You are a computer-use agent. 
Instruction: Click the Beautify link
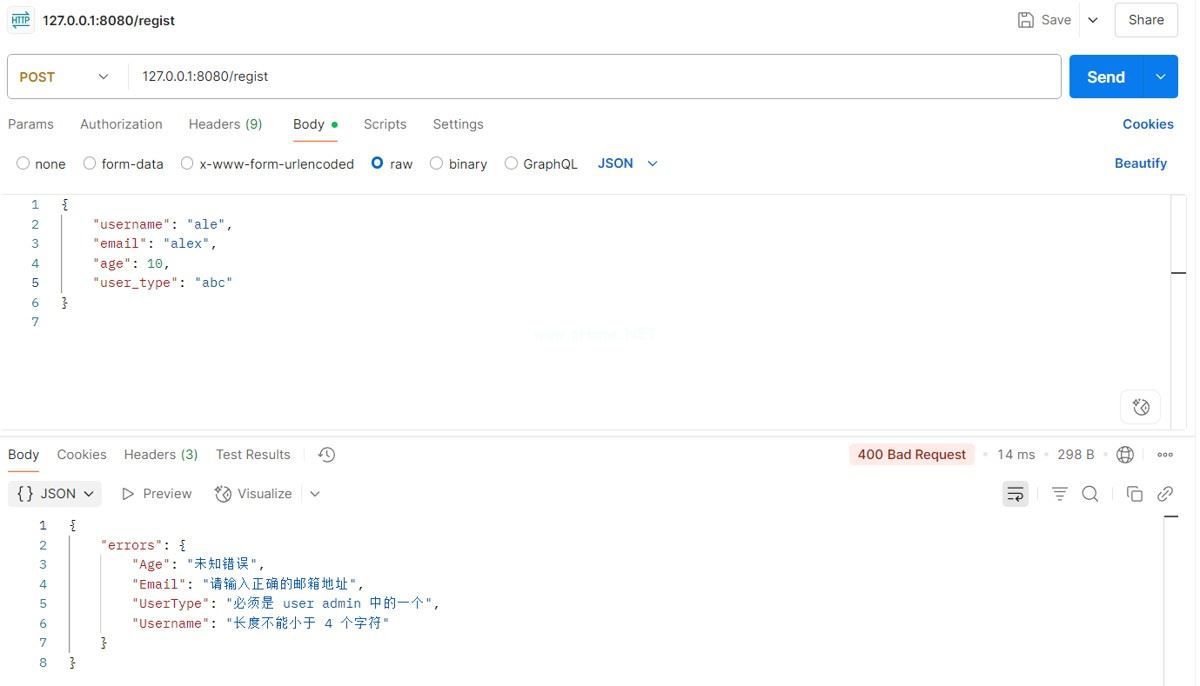1141,164
